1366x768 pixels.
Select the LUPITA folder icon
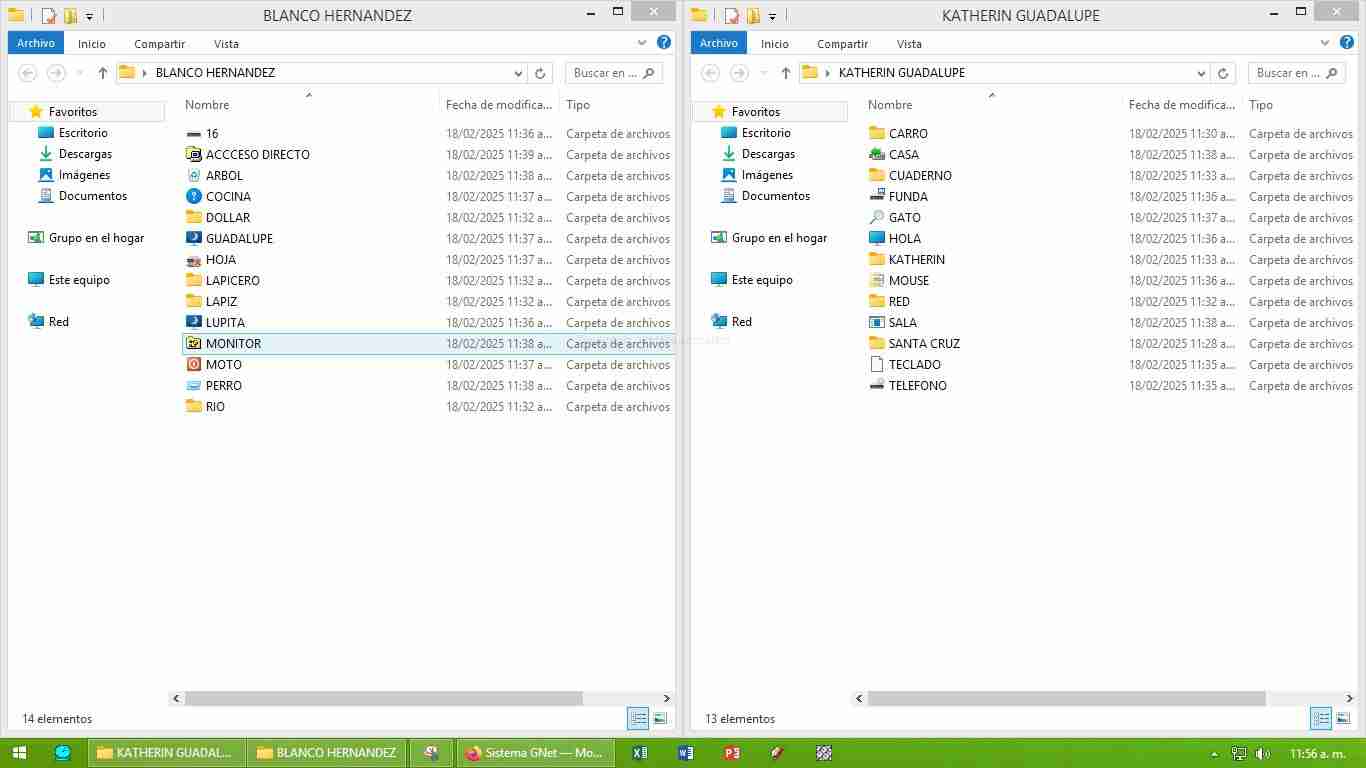(194, 323)
